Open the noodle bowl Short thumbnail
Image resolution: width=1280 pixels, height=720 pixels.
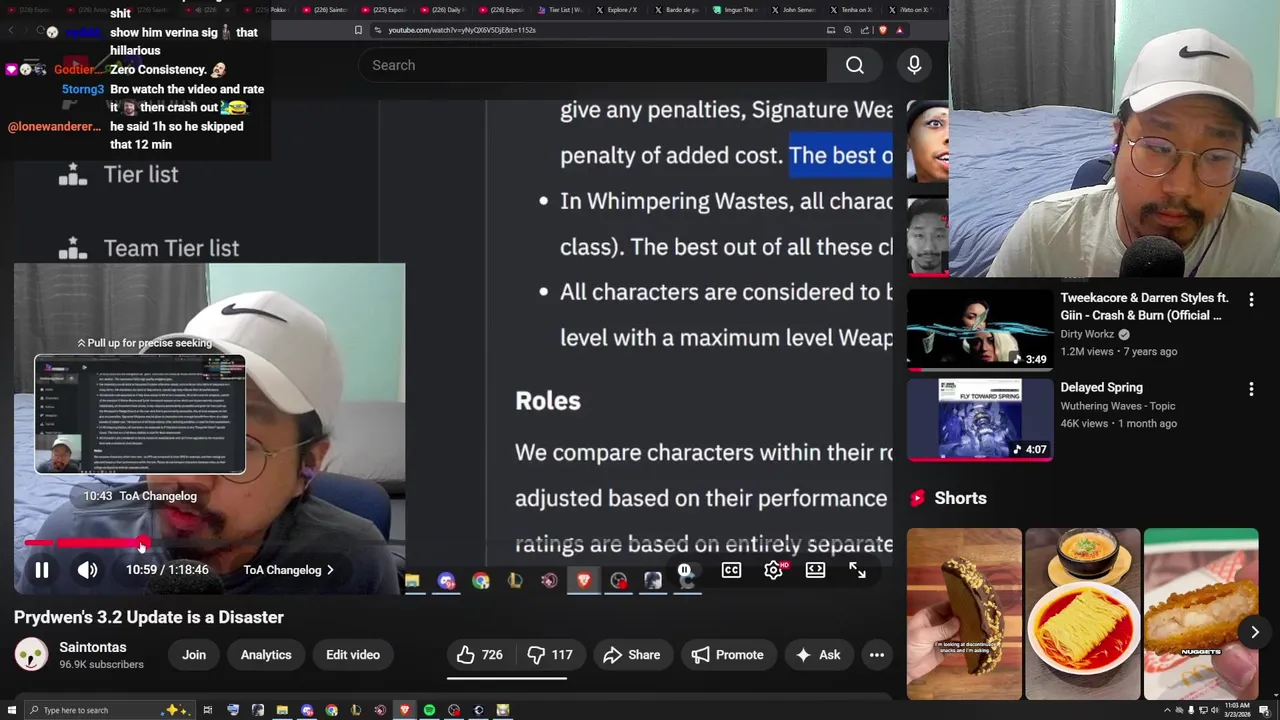click(x=1082, y=614)
